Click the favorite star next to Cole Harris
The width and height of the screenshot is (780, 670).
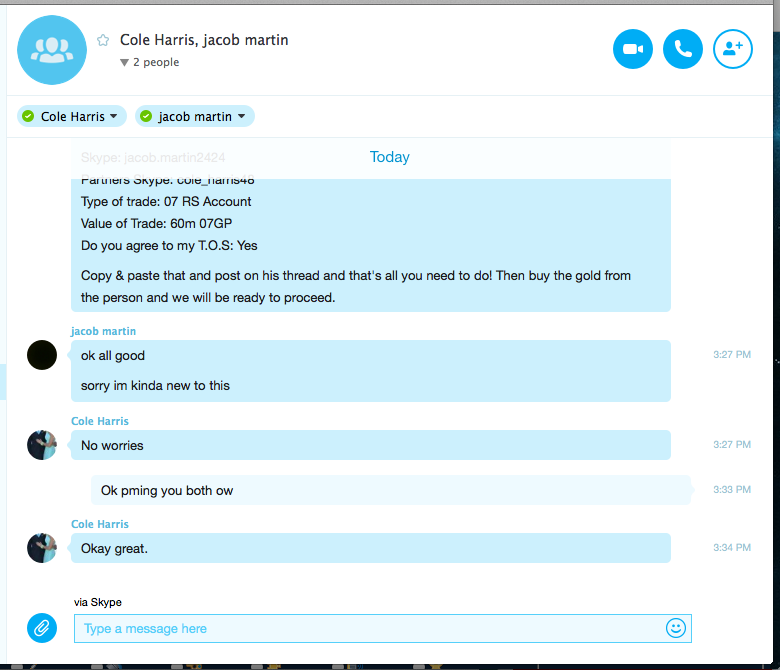pyautogui.click(x=103, y=40)
